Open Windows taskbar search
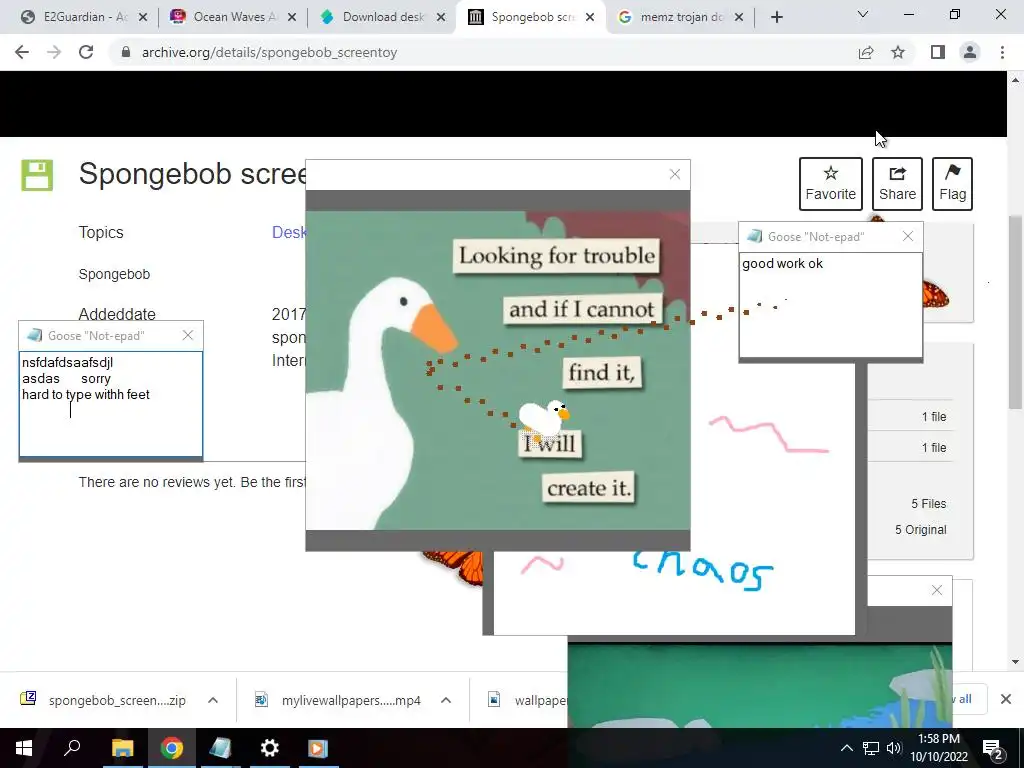 coord(72,748)
